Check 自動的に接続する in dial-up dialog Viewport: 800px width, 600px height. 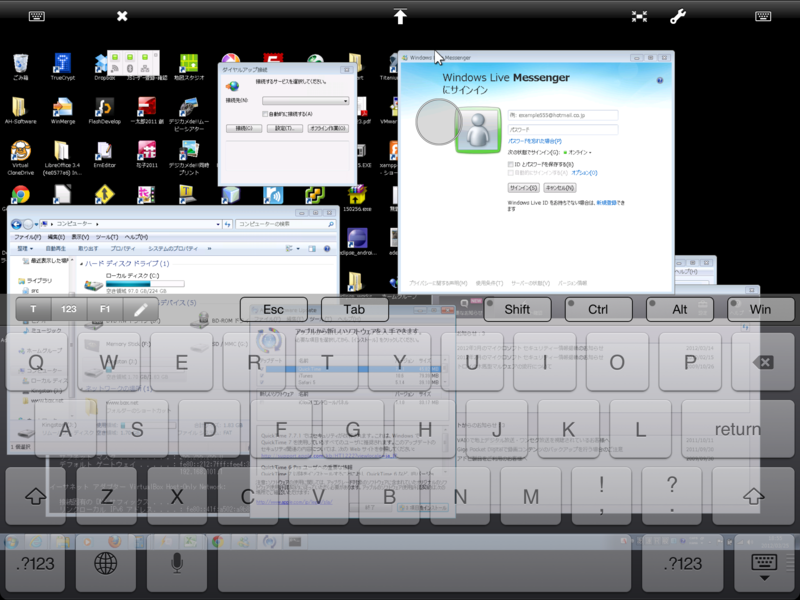coord(265,114)
